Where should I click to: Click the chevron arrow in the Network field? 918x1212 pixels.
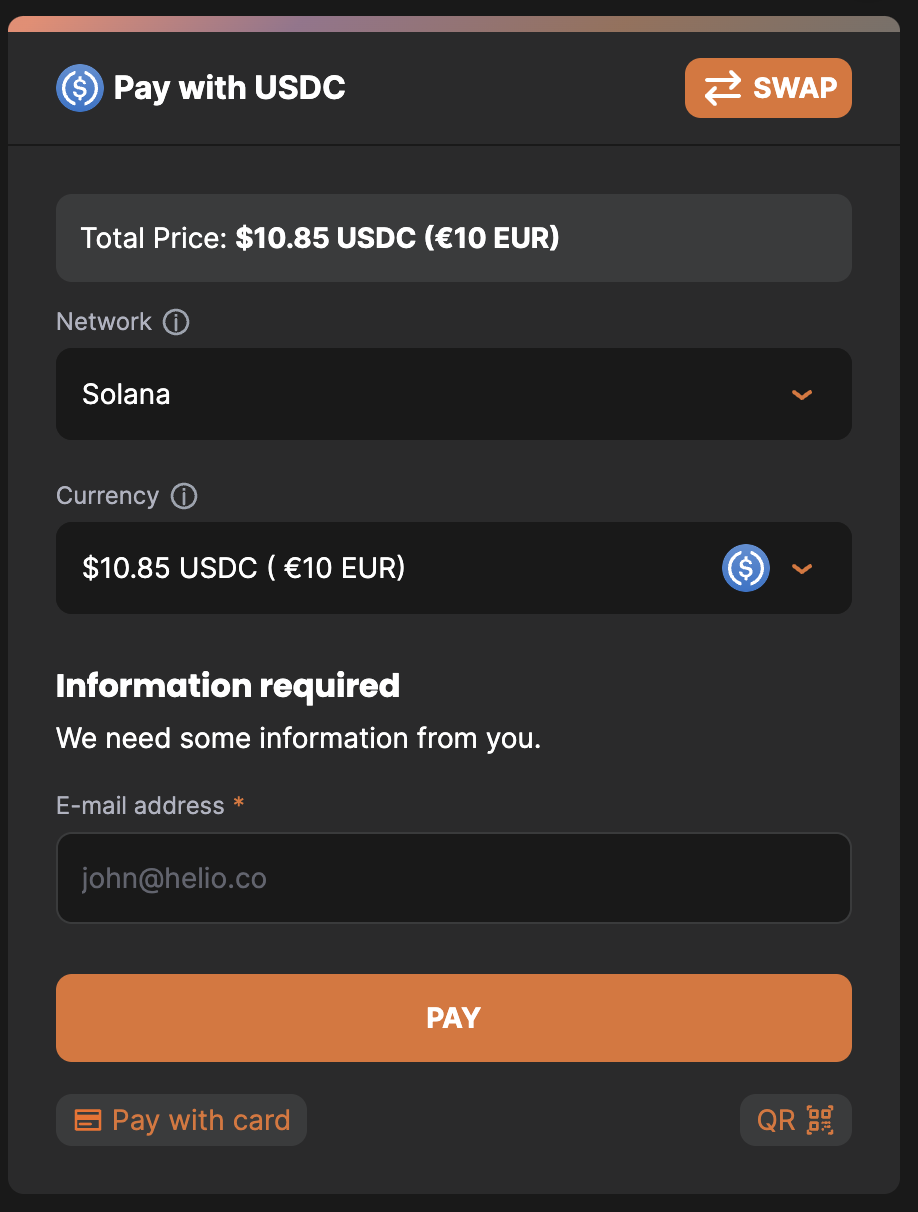pyautogui.click(x=802, y=394)
